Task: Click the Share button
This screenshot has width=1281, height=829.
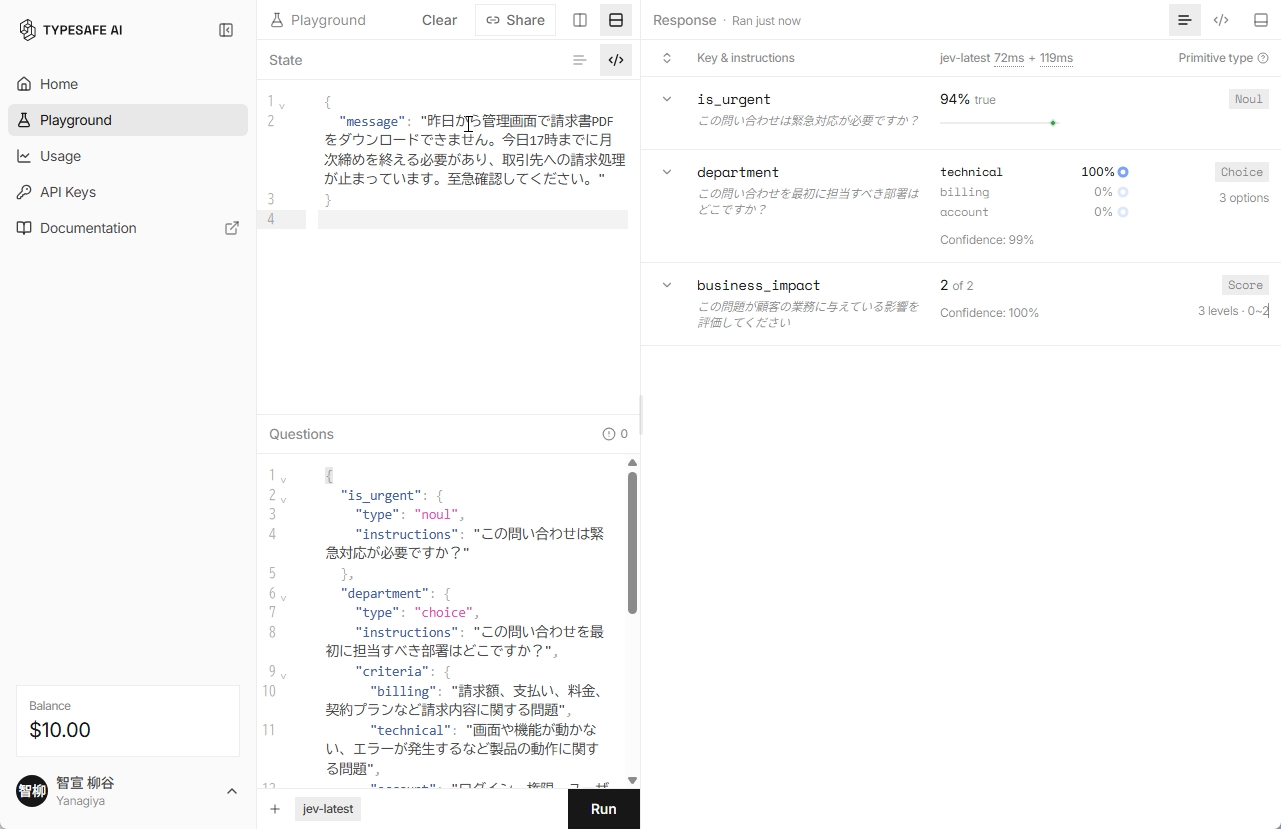Action: pos(515,20)
